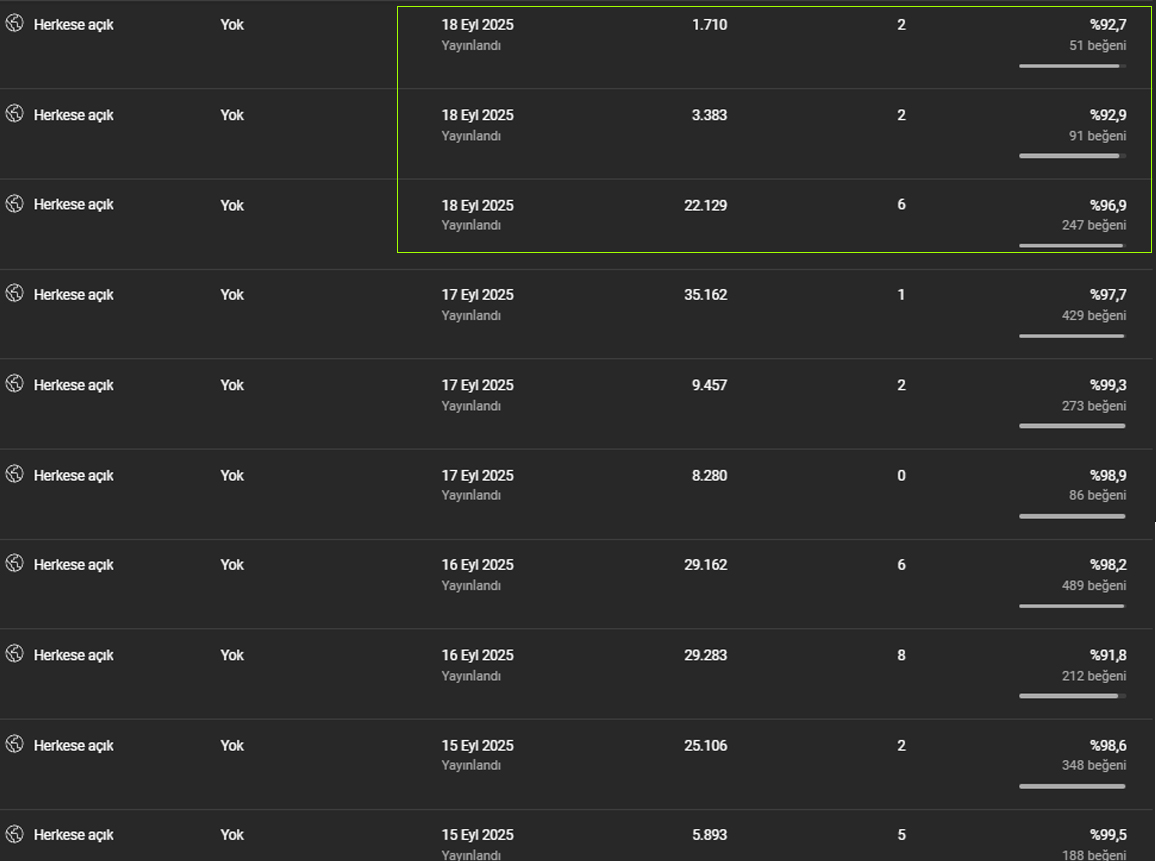Viewport: 1156px width, 861px height.
Task: Click globe icon in 22.129 views row
Action: click(x=15, y=203)
